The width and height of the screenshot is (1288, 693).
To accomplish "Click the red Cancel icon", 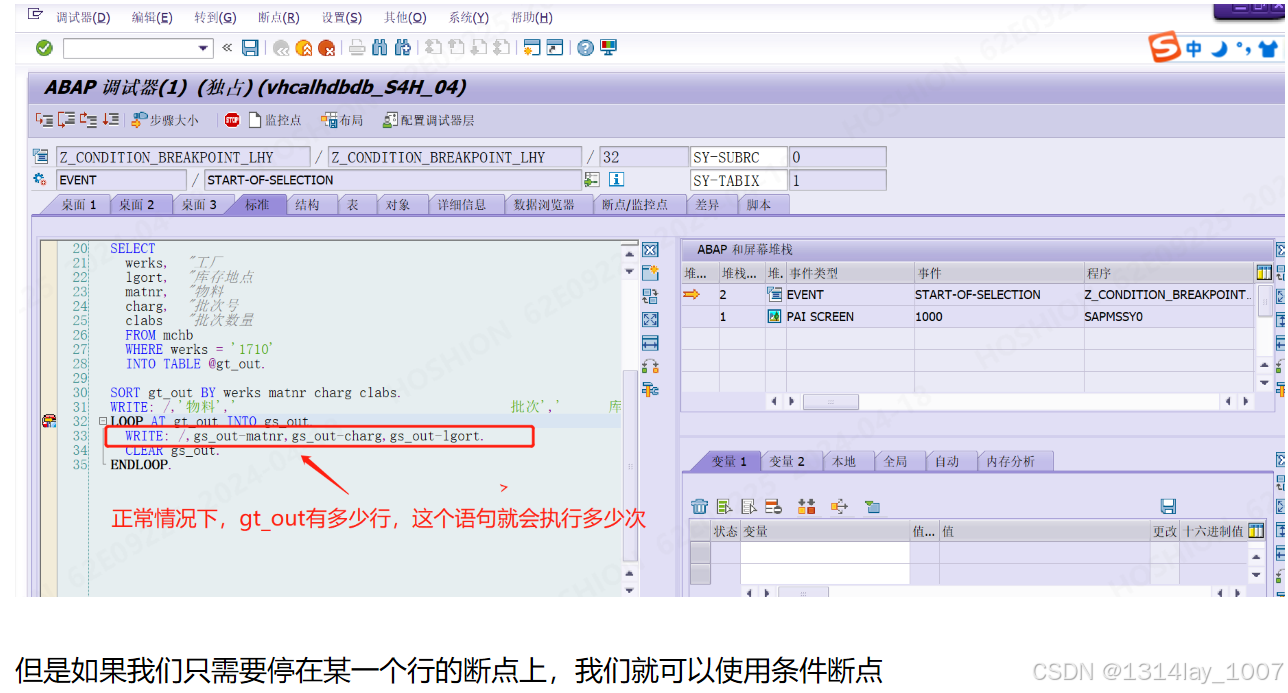I will pos(326,48).
